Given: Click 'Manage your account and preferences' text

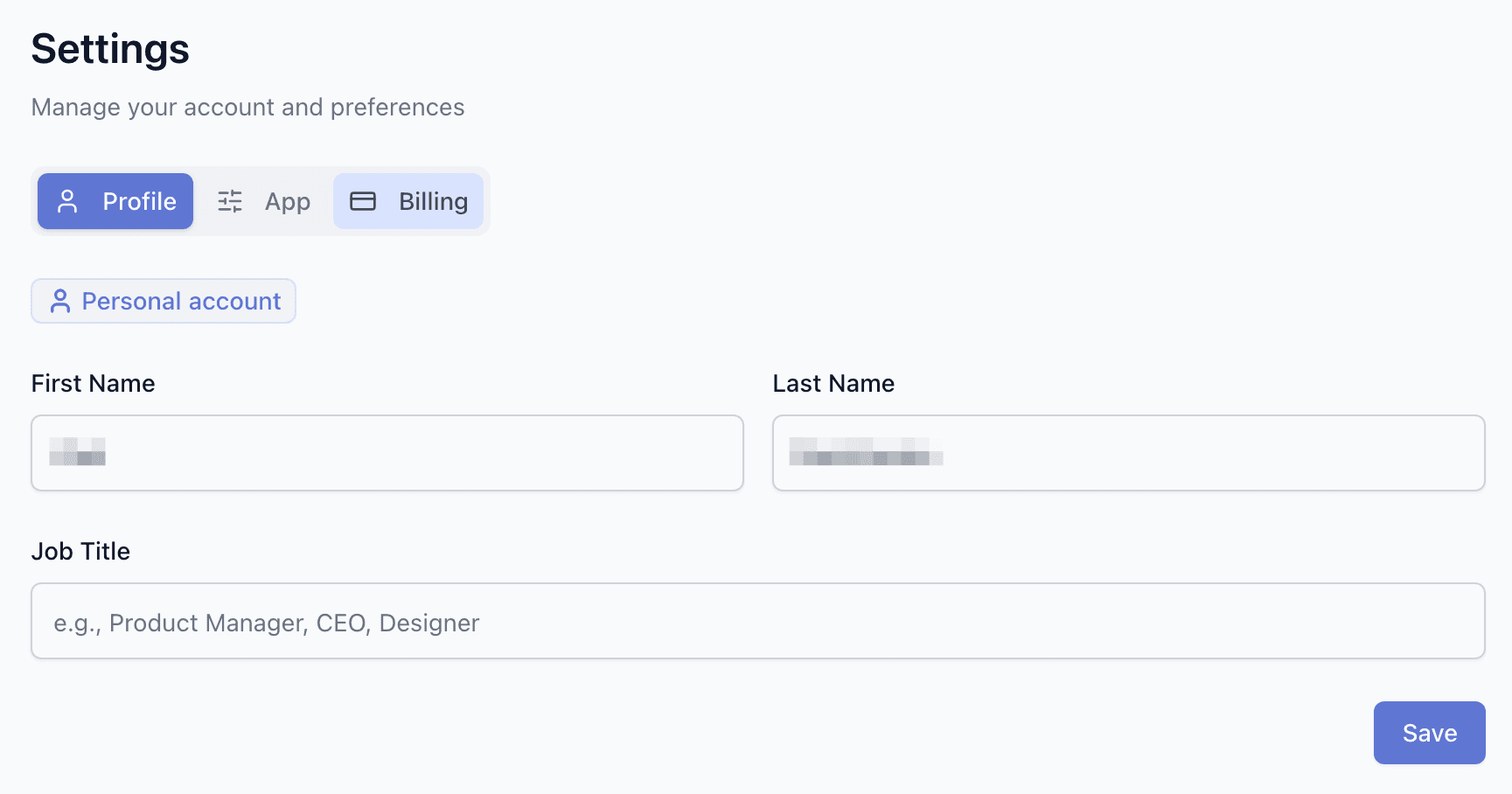Looking at the screenshot, I should click(x=248, y=108).
